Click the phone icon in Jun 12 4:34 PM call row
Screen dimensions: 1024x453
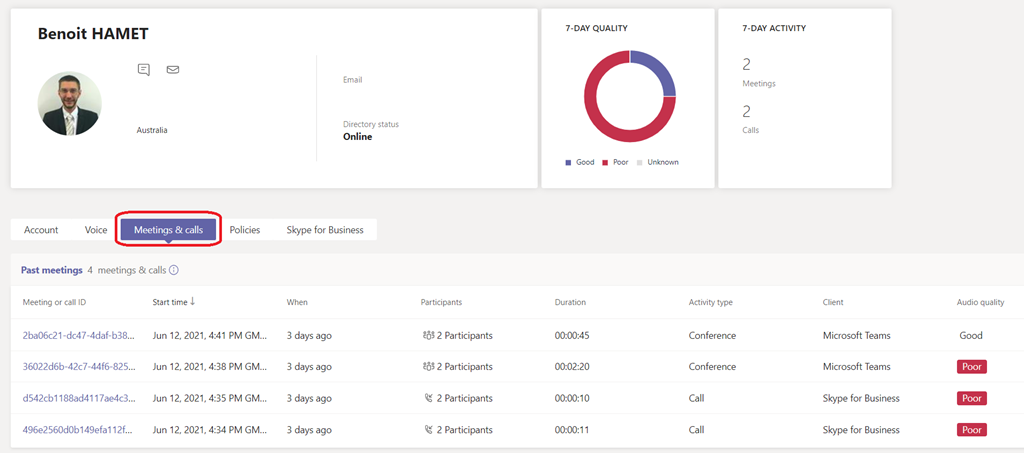pos(427,430)
